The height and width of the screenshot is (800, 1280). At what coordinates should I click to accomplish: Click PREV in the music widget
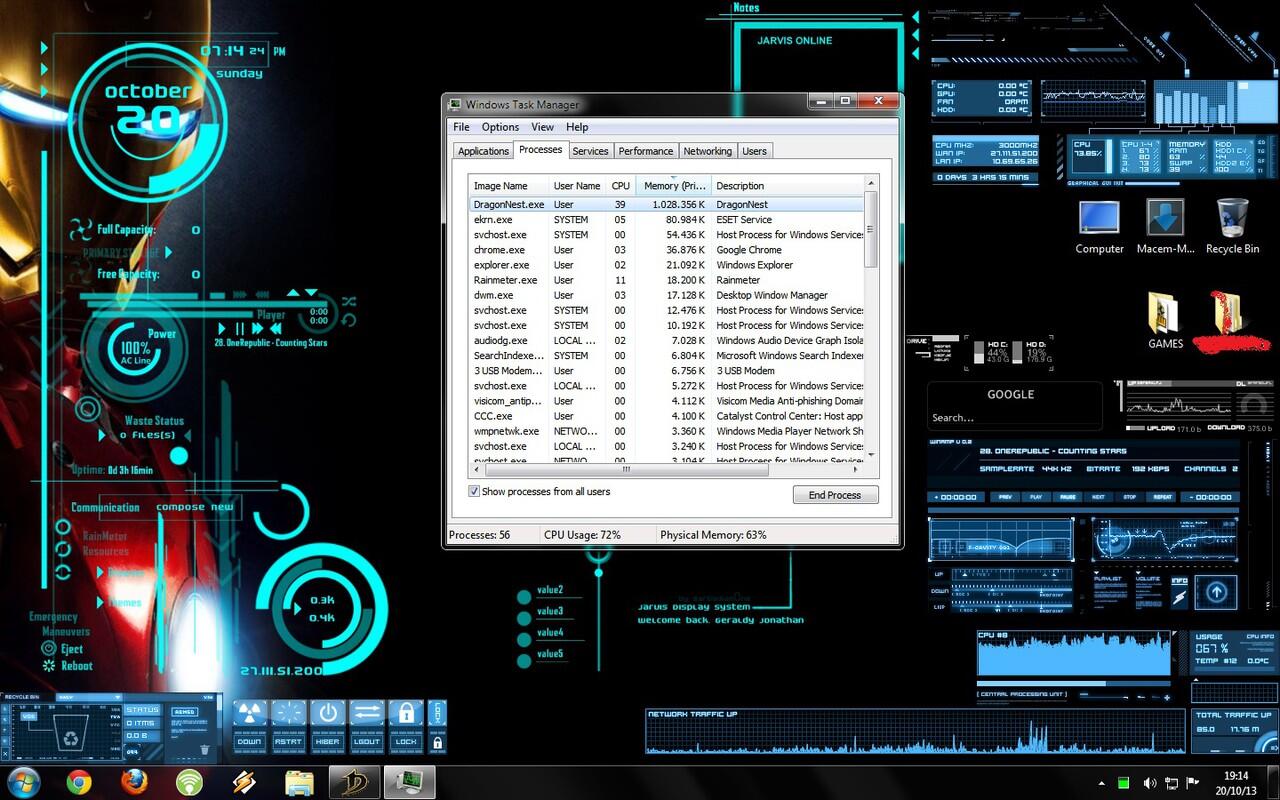pos(1005,496)
